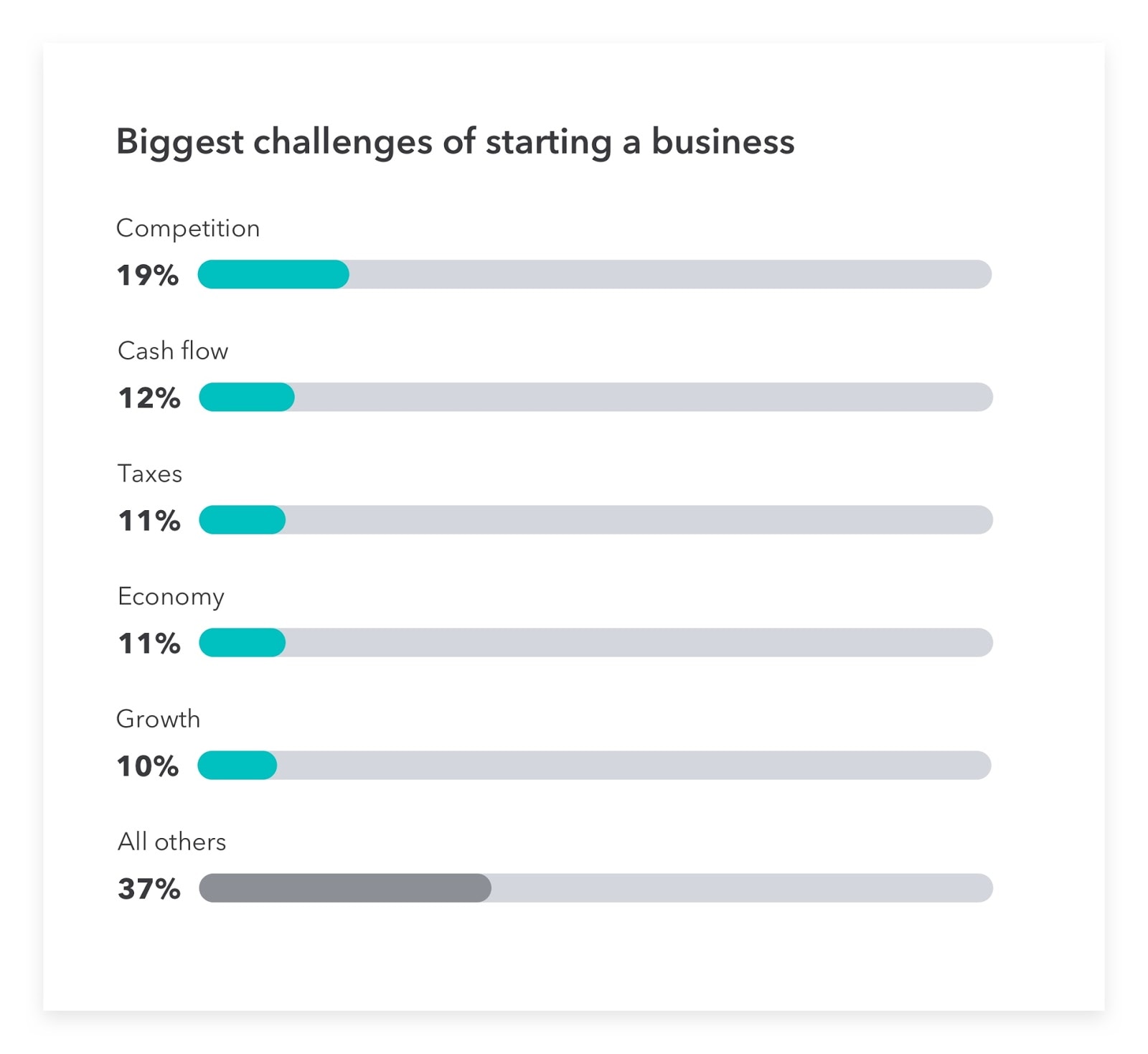Click the dark gray filled part of the All others bar
The width and height of the screenshot is (1148, 1054).
point(345,888)
